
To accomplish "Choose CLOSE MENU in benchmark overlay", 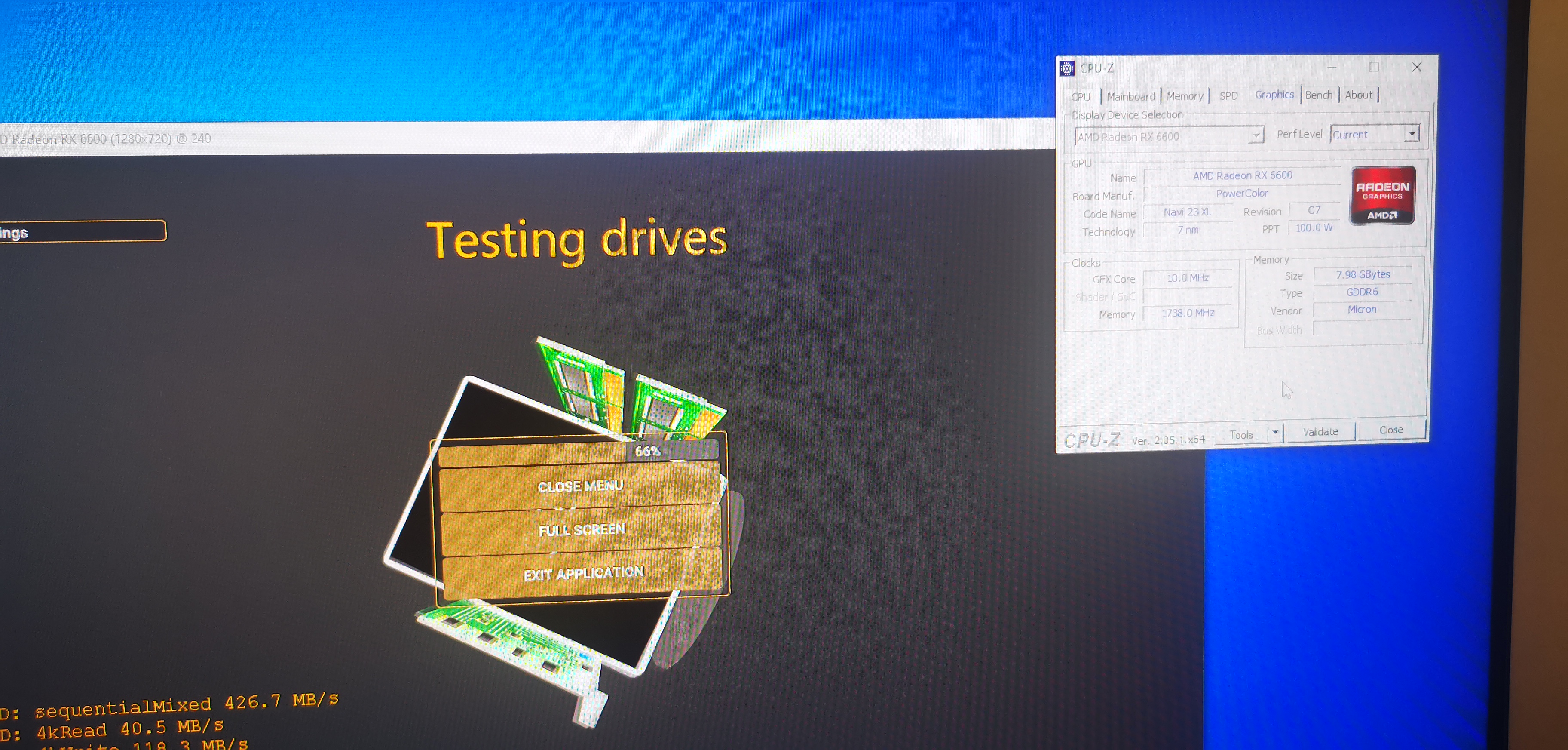I will click(x=580, y=486).
